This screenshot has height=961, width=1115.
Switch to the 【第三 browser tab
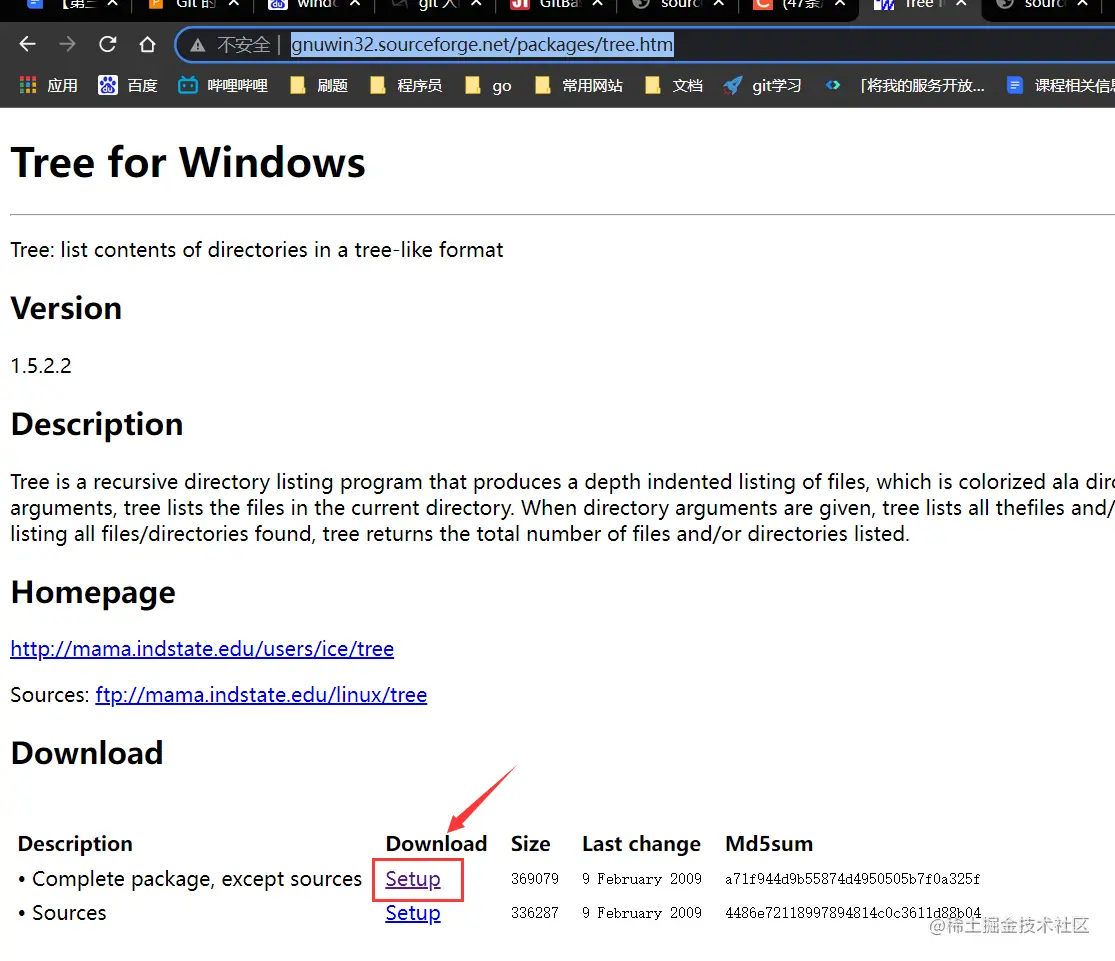click(x=70, y=5)
